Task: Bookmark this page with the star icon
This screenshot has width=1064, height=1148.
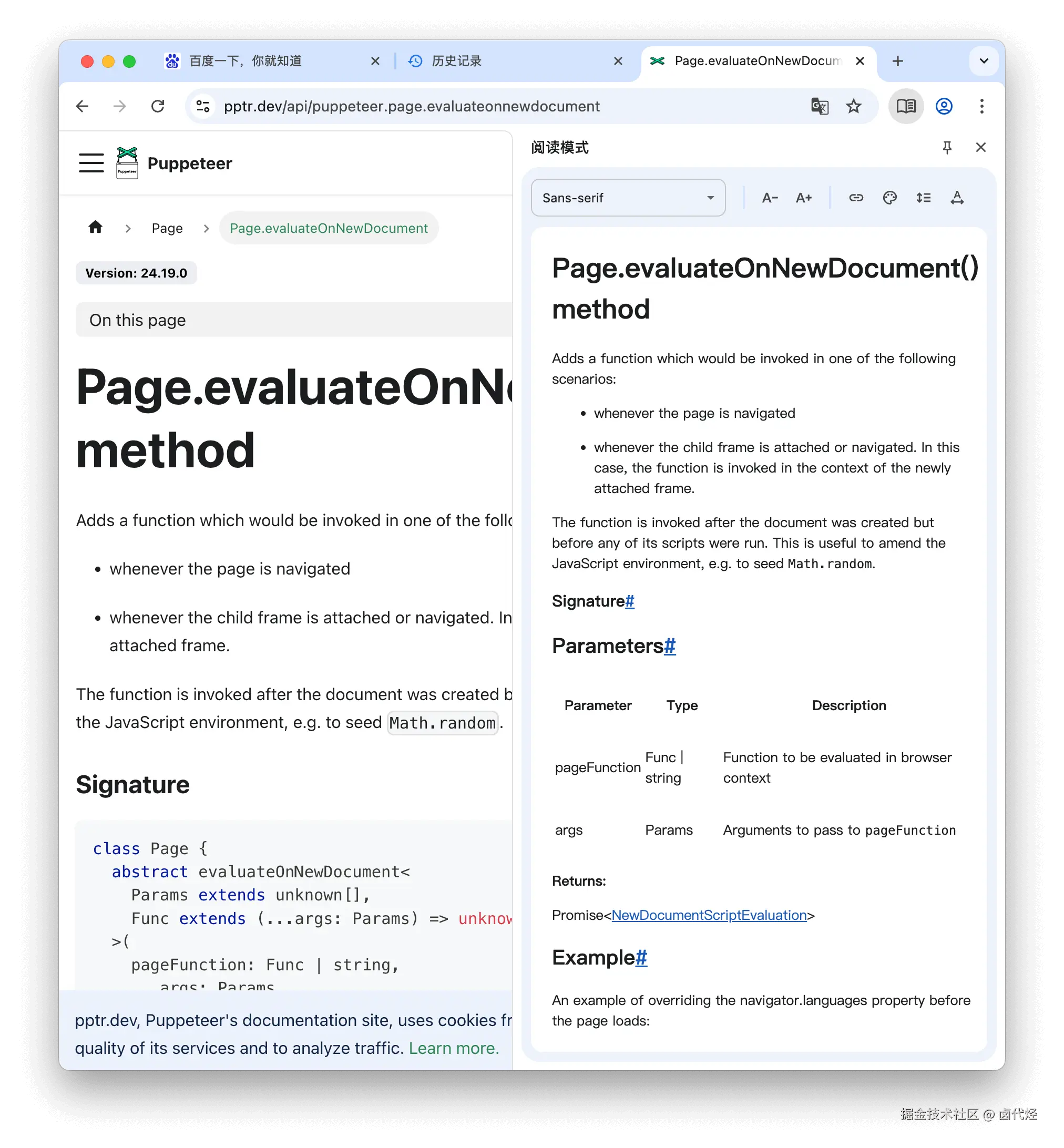Action: pyautogui.click(x=853, y=107)
